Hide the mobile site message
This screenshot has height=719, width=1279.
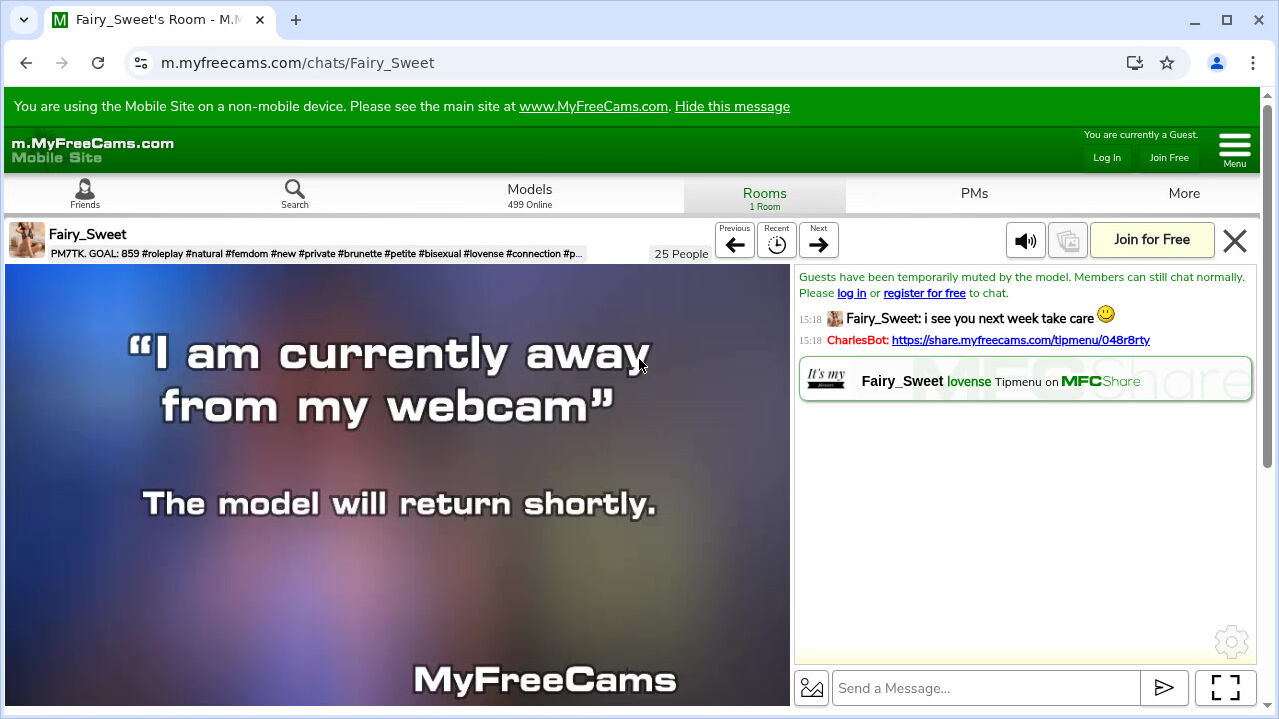[x=732, y=106]
